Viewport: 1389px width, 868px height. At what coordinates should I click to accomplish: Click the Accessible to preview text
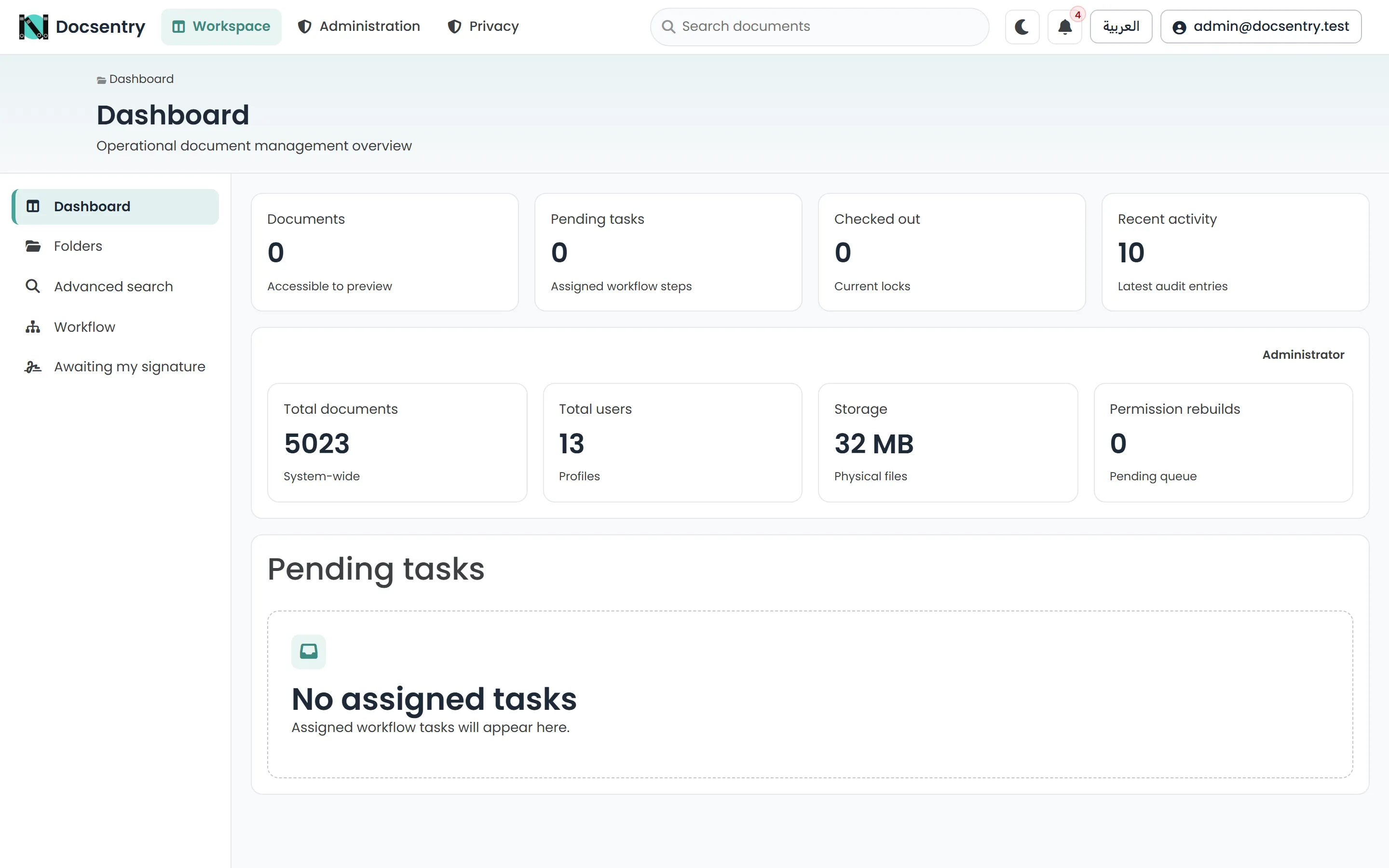pyautogui.click(x=329, y=286)
